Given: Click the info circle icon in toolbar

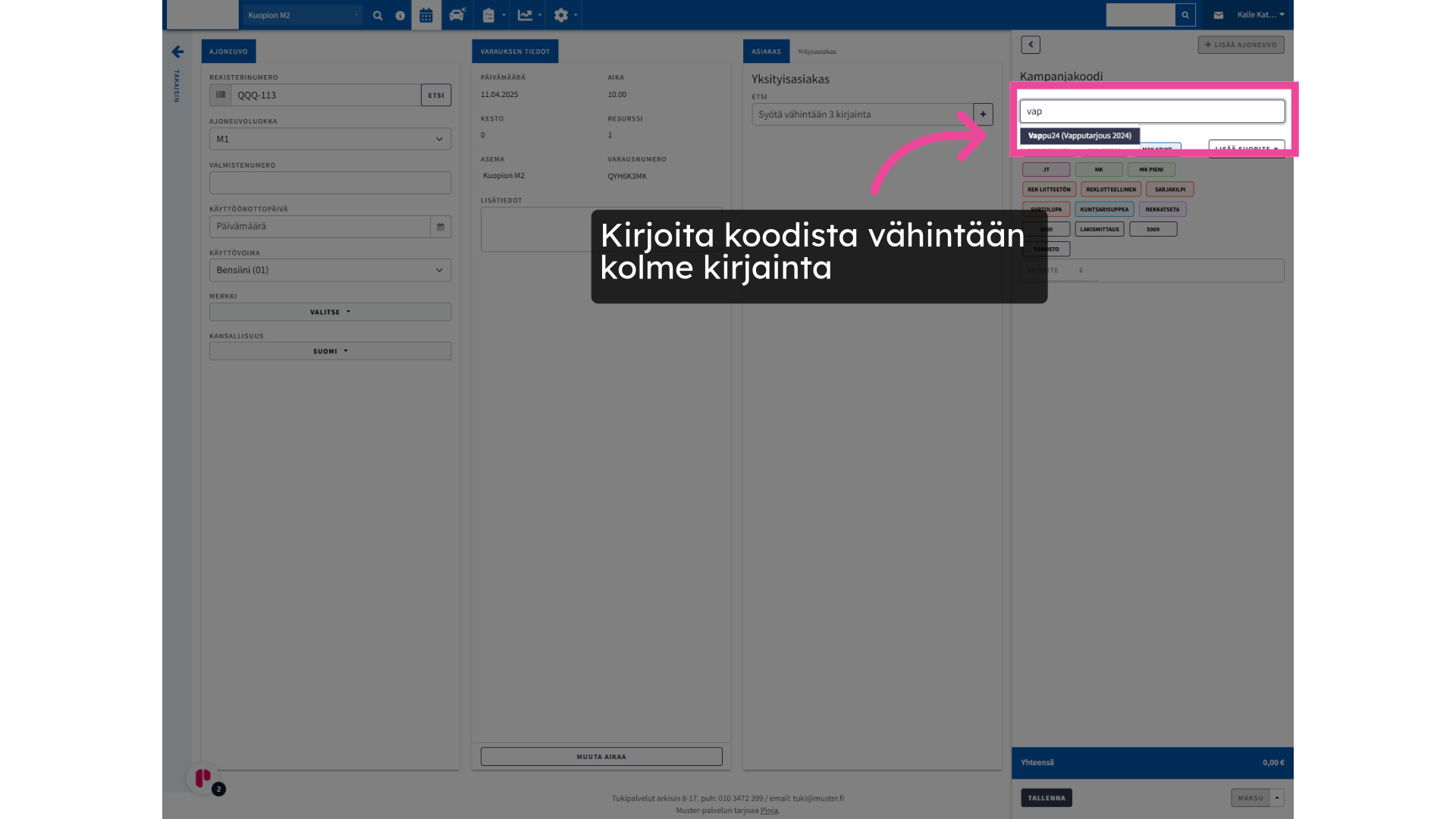Looking at the screenshot, I should [x=400, y=15].
